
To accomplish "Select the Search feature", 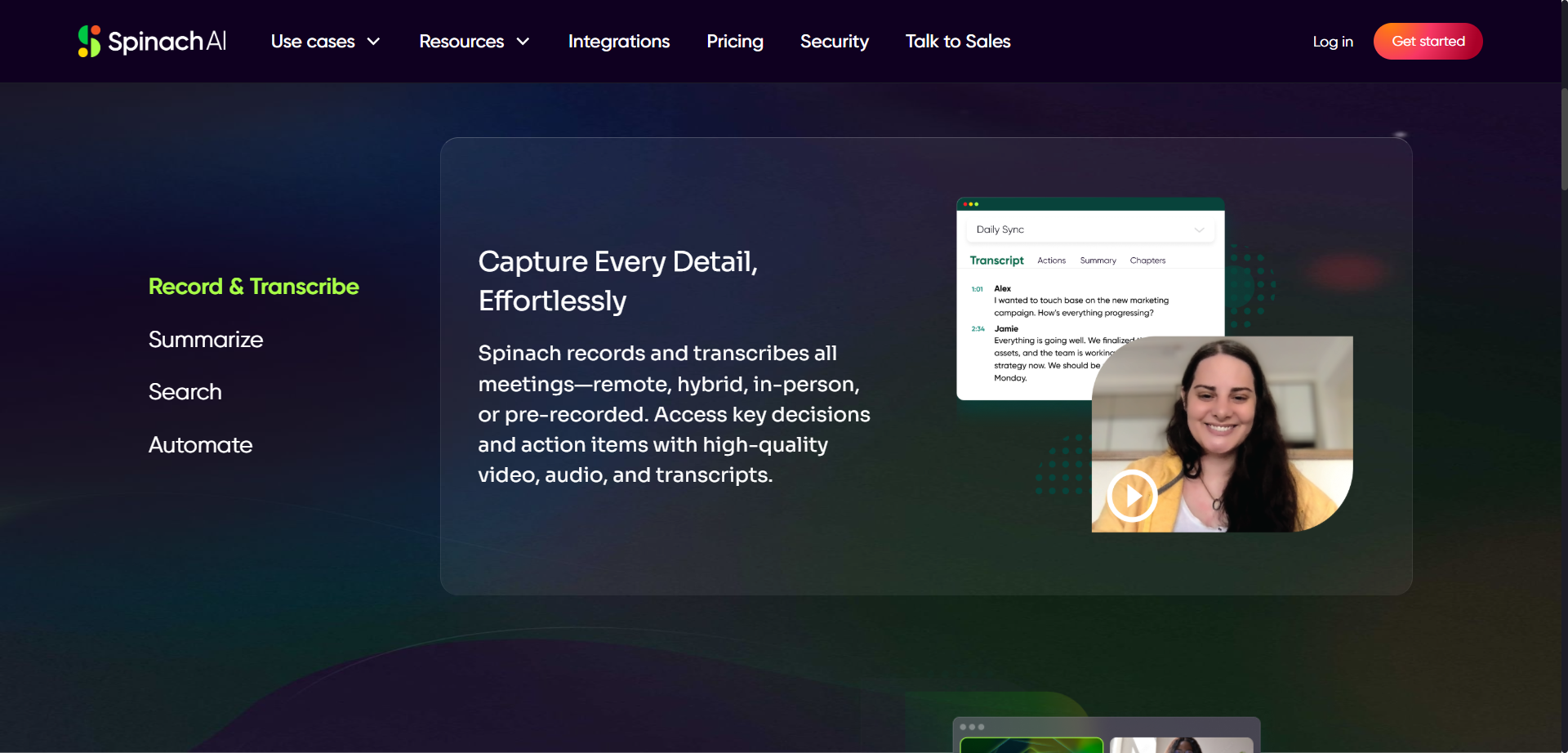I will (x=185, y=392).
